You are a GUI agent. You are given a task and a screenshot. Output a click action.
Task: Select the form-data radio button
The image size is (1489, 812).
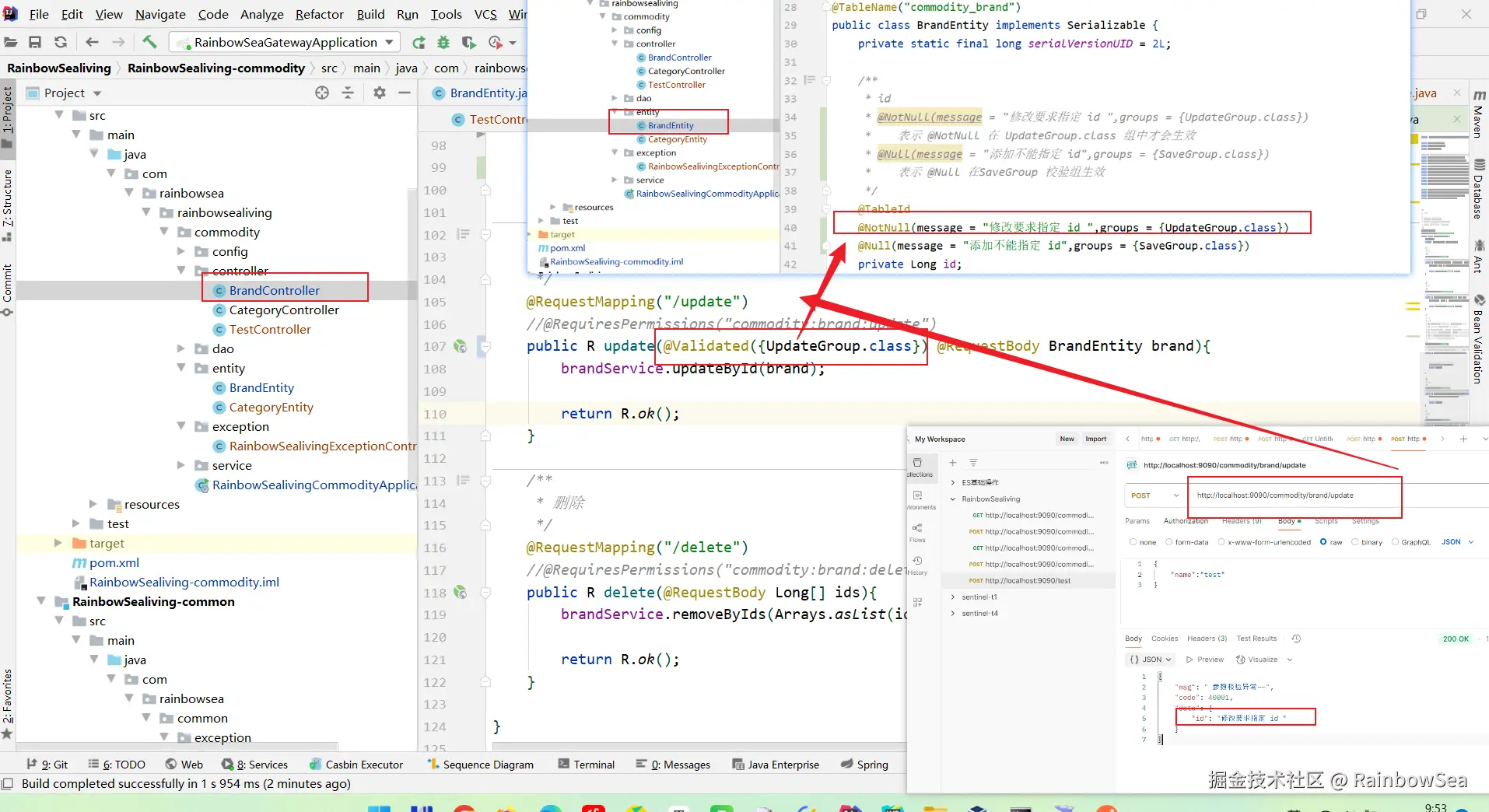(x=1168, y=542)
